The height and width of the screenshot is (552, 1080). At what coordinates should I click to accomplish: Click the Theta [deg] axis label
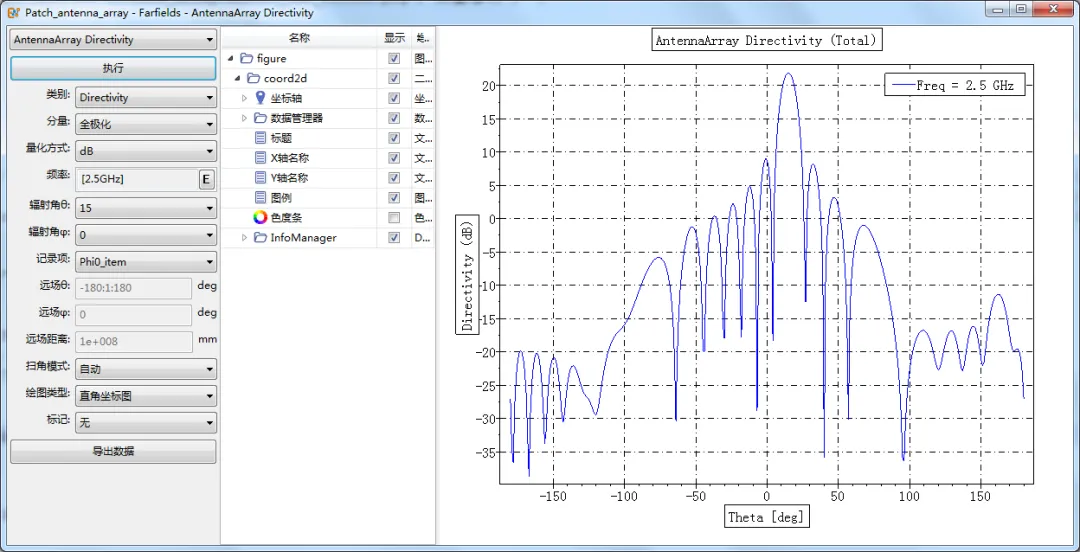767,517
